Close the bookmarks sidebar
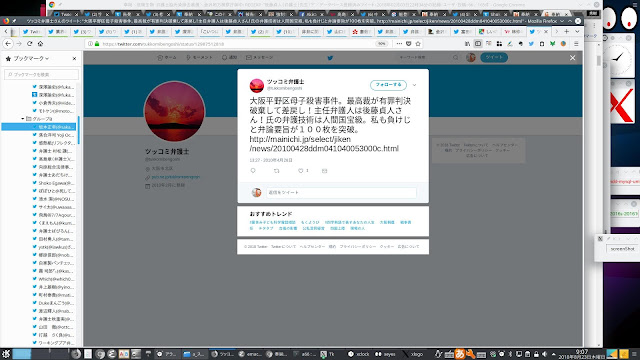The width and height of the screenshot is (640, 360). pos(74,59)
